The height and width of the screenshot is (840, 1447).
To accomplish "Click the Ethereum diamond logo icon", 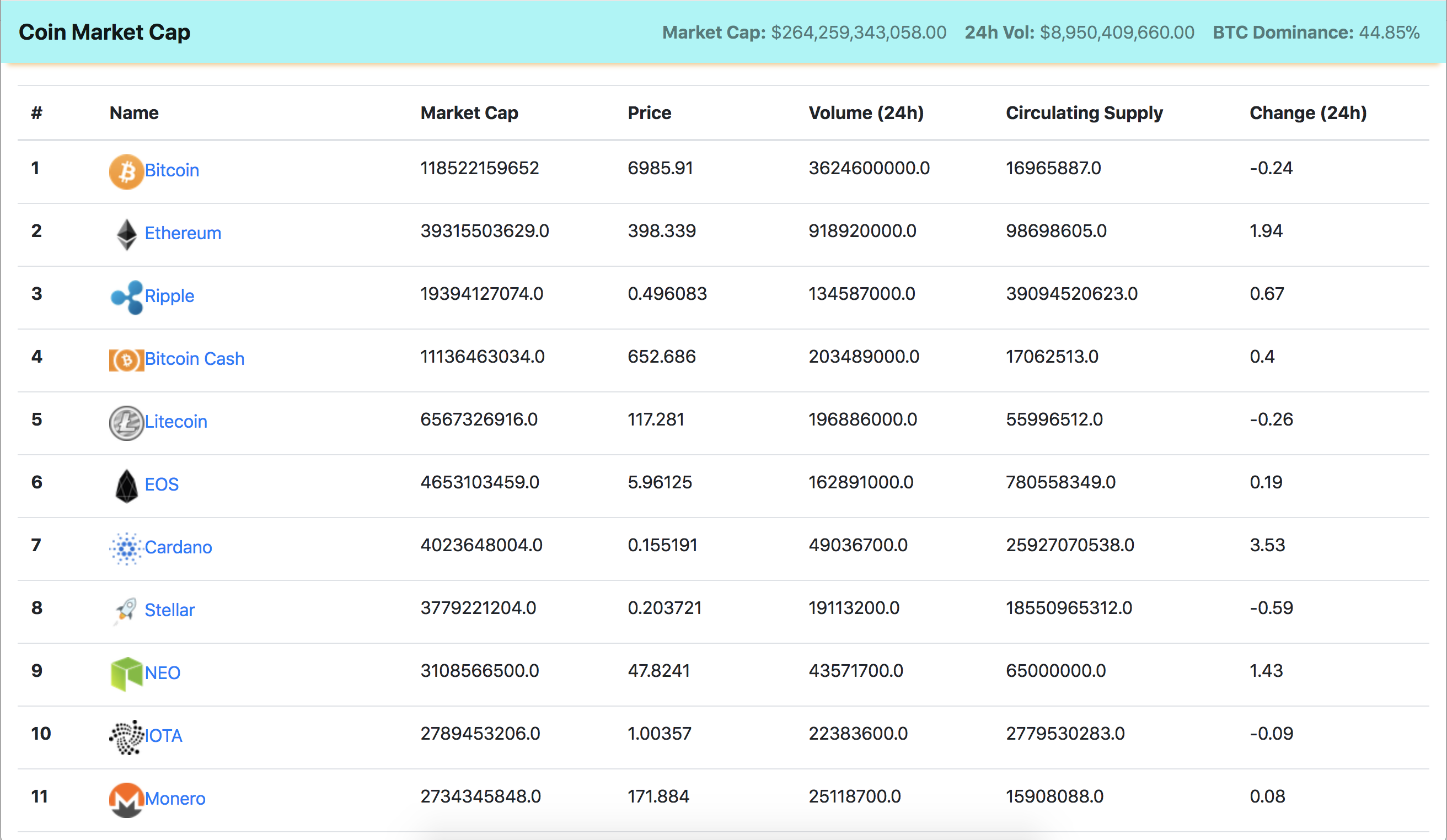I will click(x=126, y=234).
